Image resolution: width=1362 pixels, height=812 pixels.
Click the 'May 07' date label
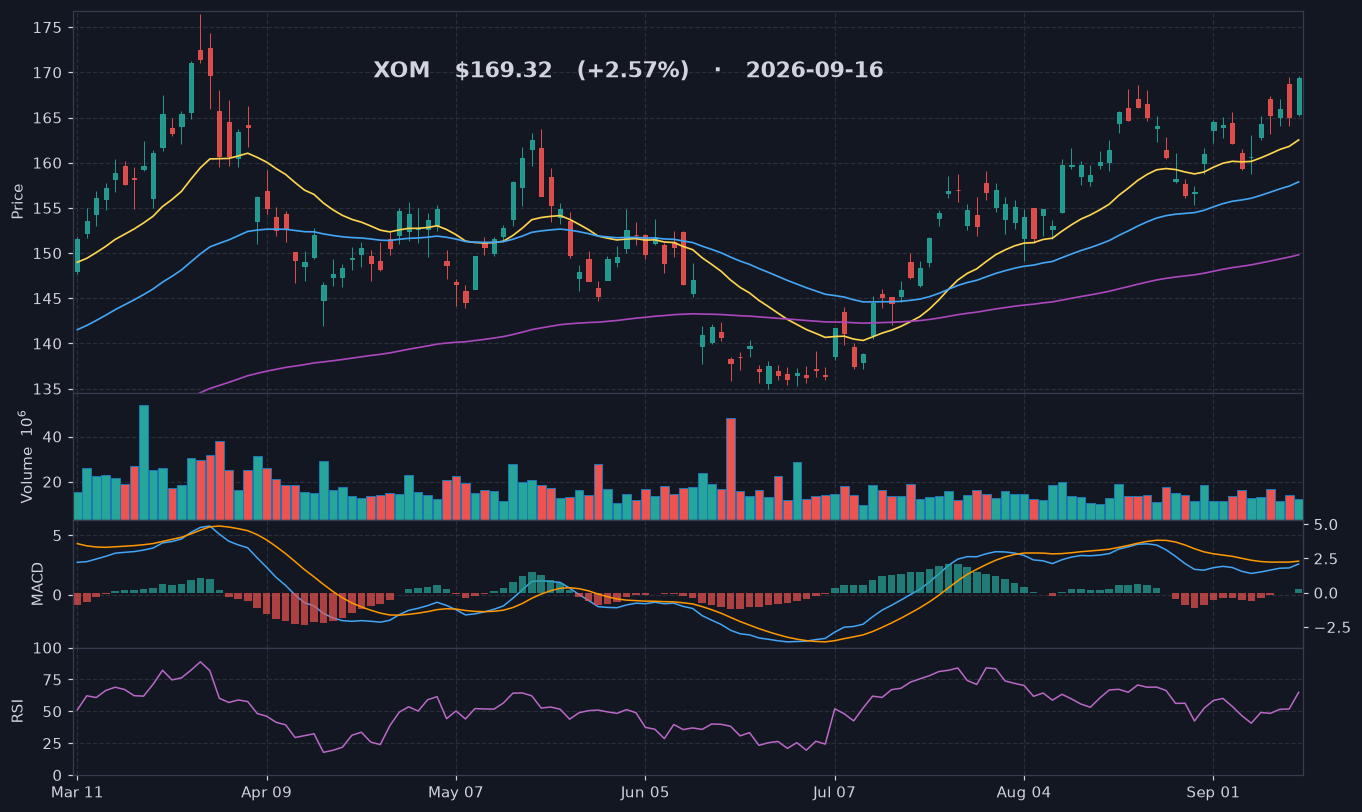coord(456,793)
